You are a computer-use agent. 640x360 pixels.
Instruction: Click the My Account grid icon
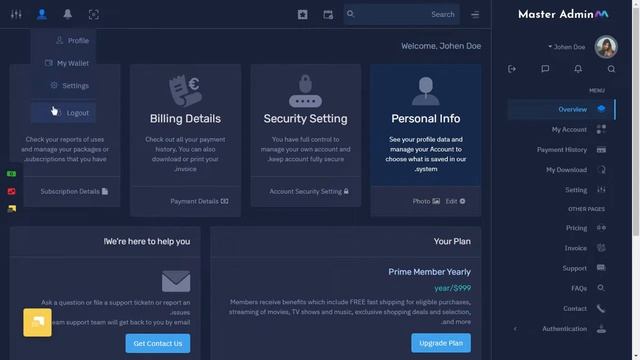(x=601, y=129)
